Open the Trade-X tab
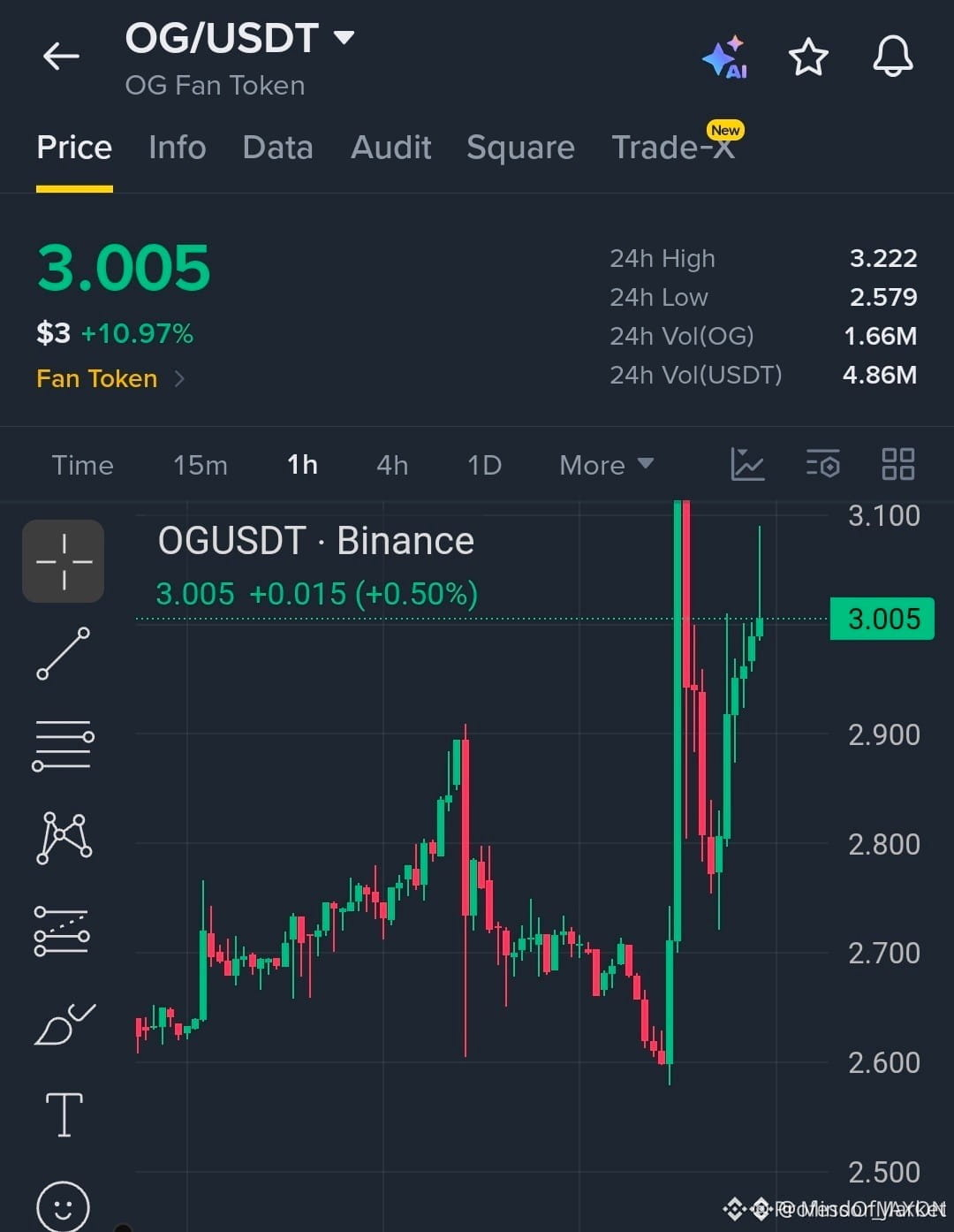954x1232 pixels. point(673,147)
